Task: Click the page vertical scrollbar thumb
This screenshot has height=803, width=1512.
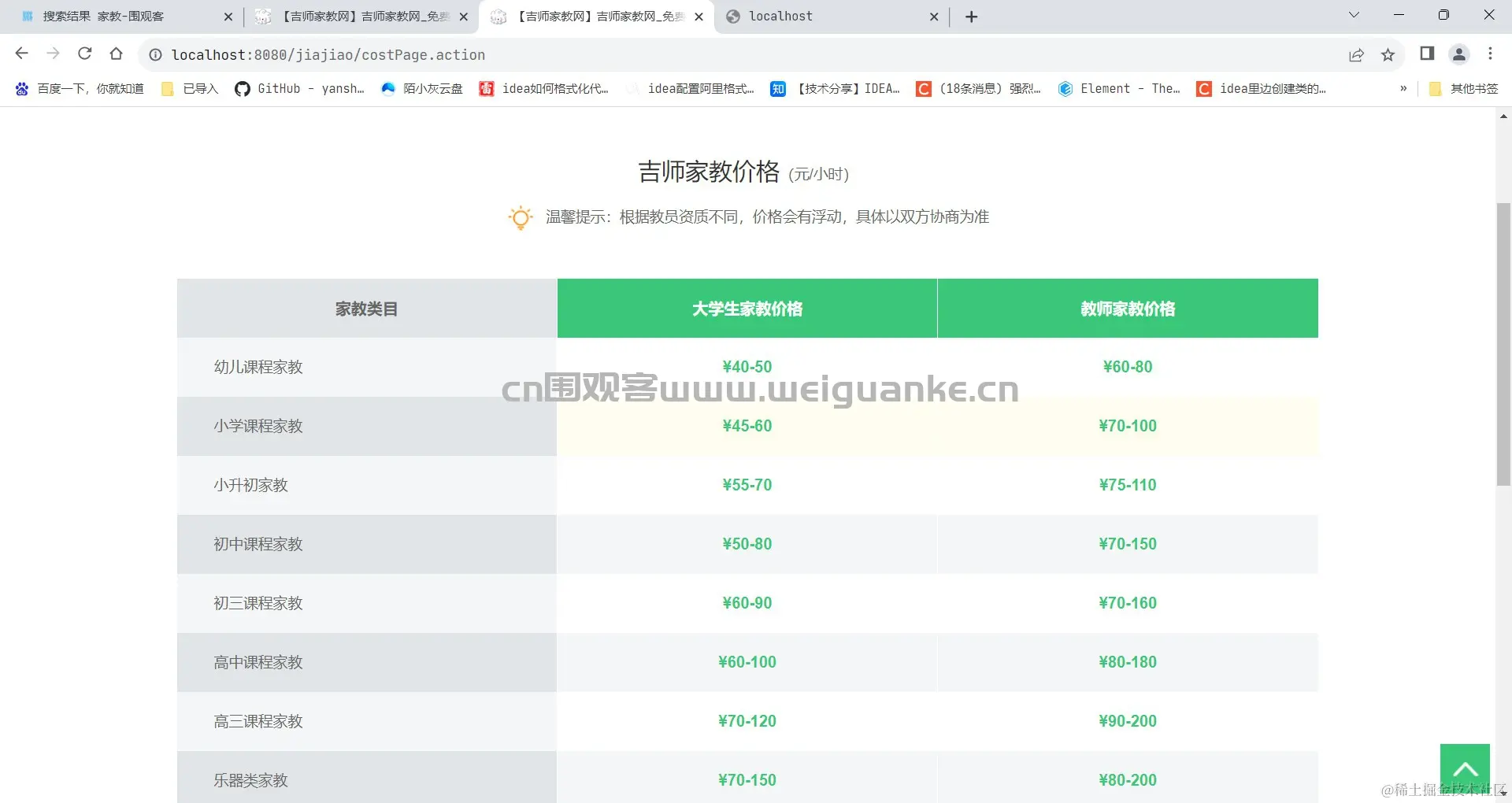Action: tap(1503, 344)
